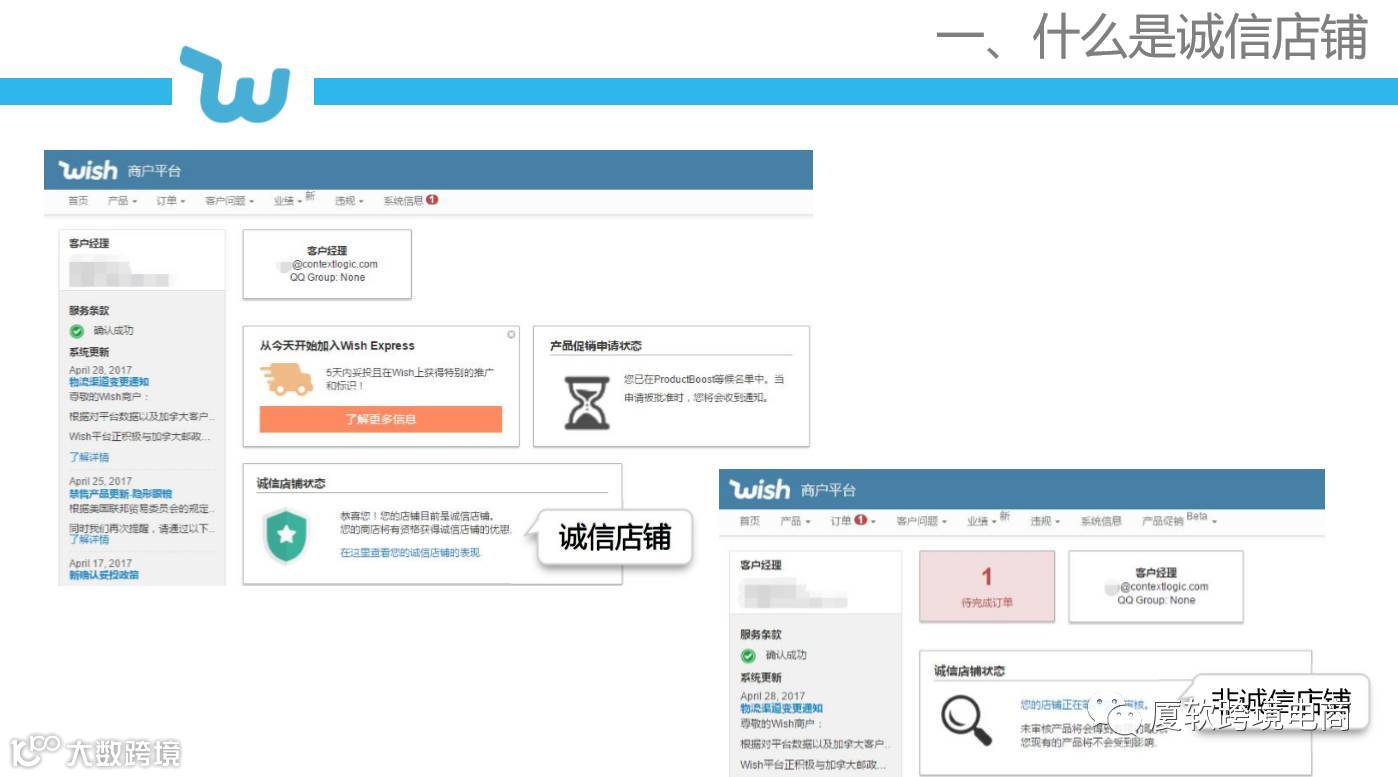1398x777 pixels.
Task: Expand 客户问题 dropdown in the right dashboard
Action: (x=921, y=521)
